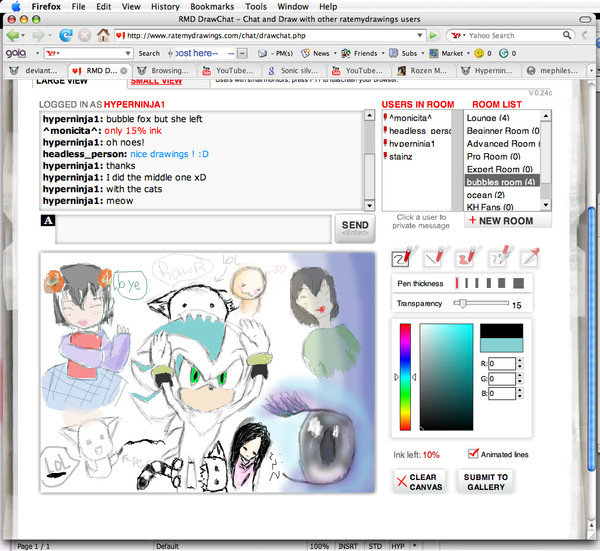600x551 pixels.
Task: Click SUBMIT TO GALLERY button
Action: pos(486,482)
